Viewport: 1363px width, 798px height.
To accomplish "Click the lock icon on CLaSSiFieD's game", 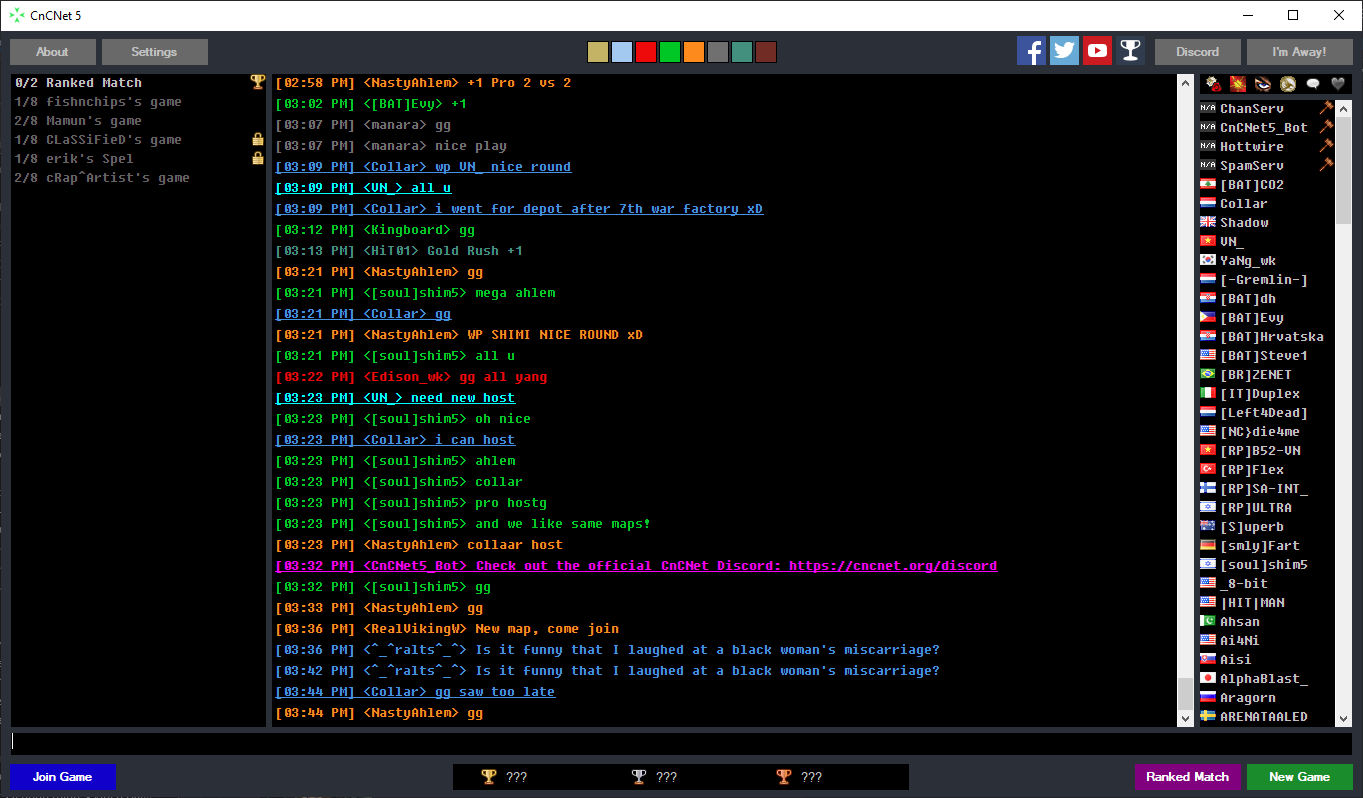I will [258, 139].
